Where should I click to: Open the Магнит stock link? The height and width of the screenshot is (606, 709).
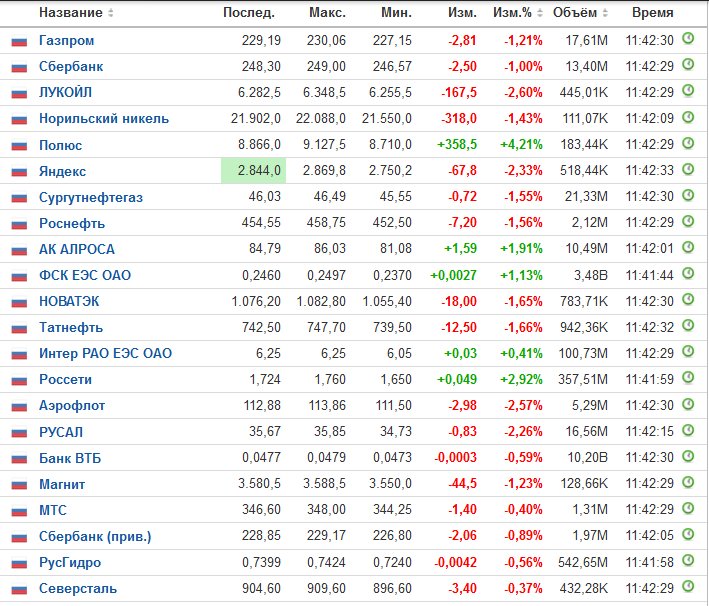pyautogui.click(x=62, y=485)
